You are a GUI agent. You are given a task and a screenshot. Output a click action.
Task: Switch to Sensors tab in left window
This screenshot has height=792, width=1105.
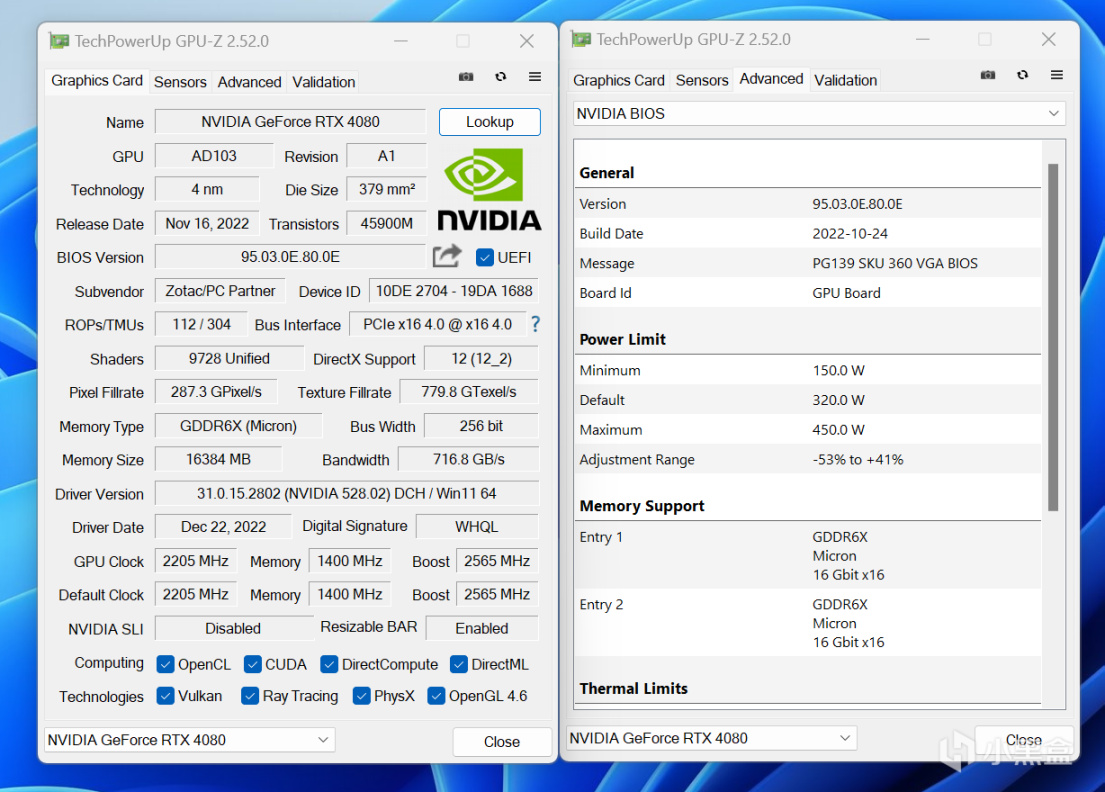tap(180, 82)
